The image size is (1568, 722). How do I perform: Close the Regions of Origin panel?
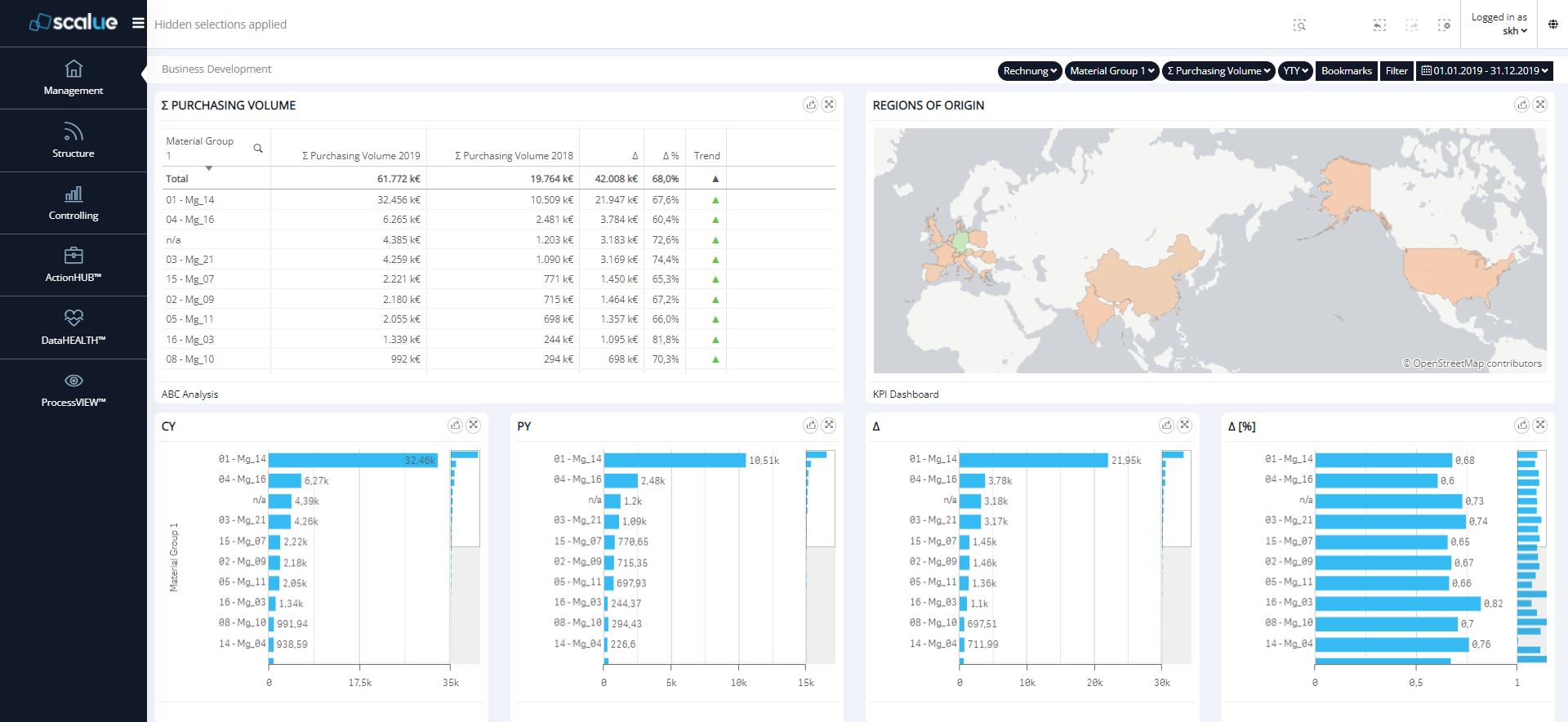tap(1539, 105)
